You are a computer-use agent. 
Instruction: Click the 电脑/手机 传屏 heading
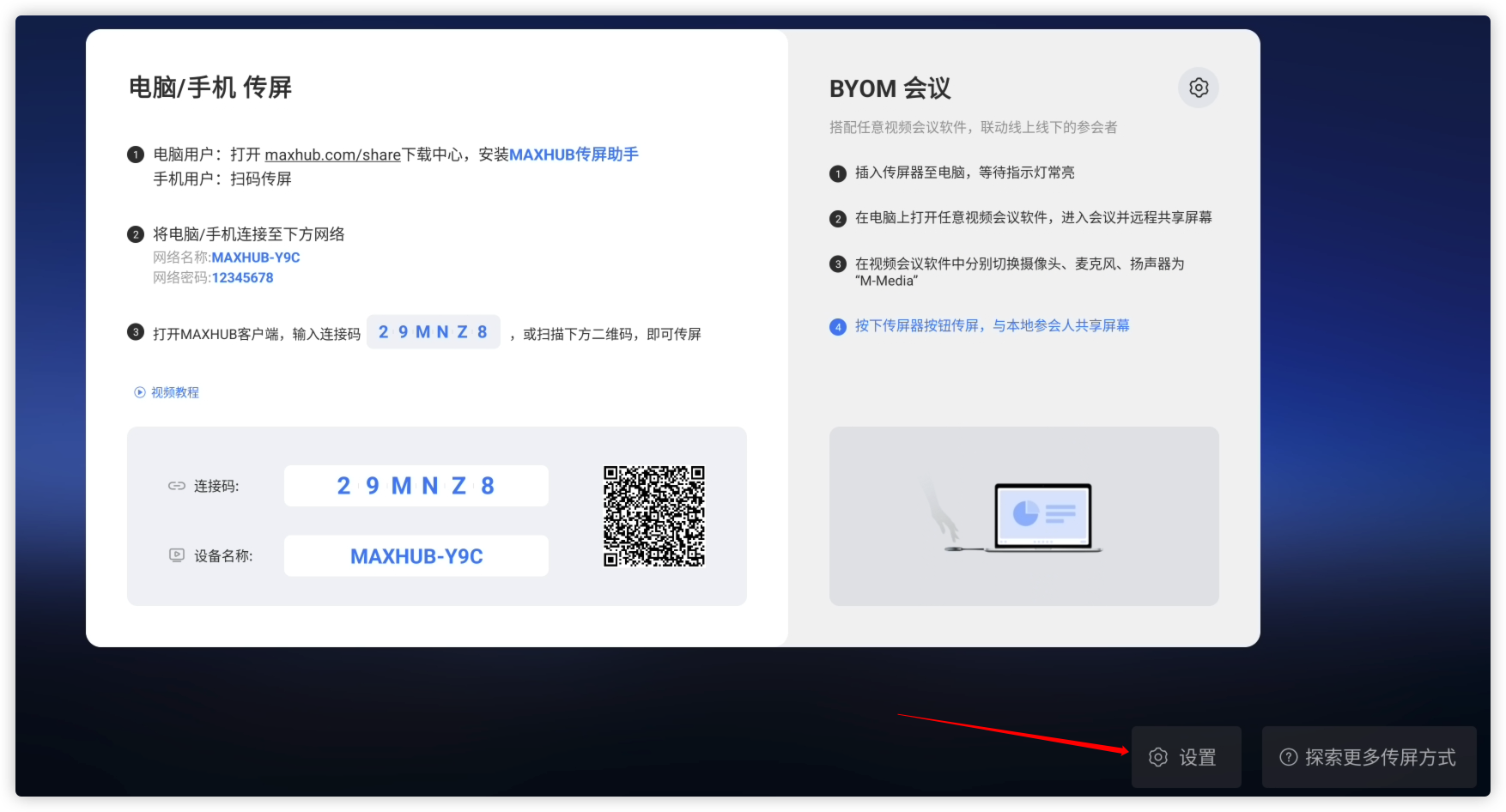210,88
